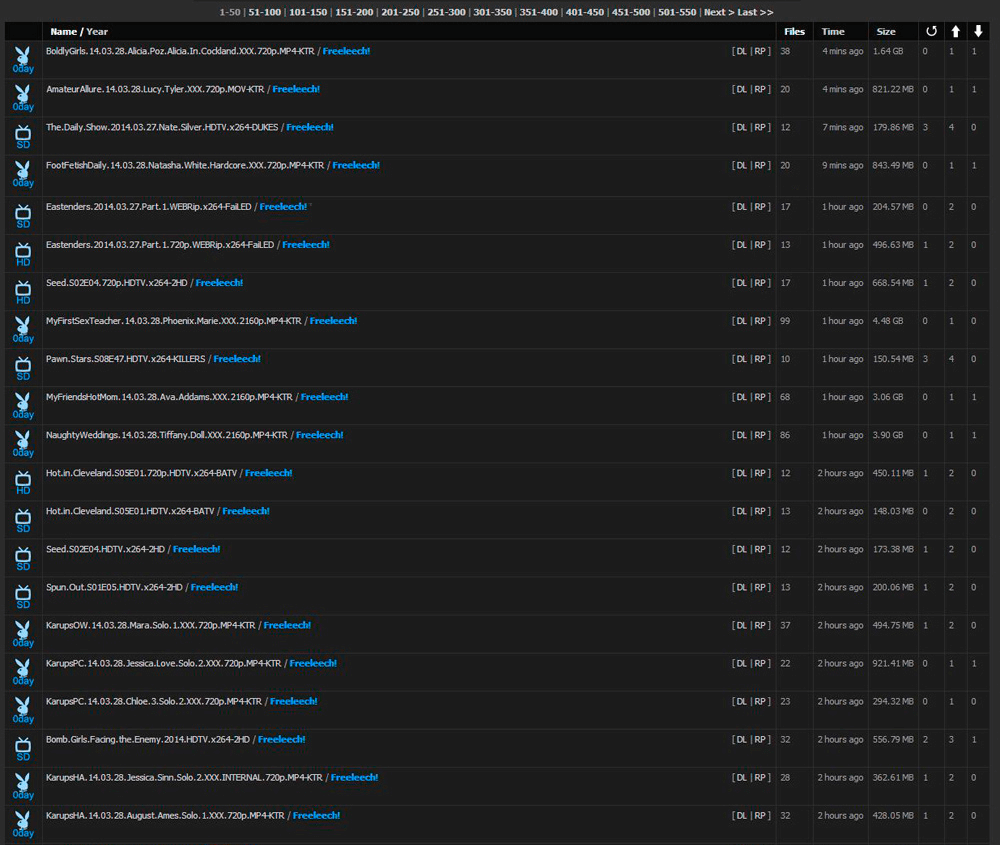Click SD icon for Seed.S02E04.HDTV row
This screenshot has height=845, width=1000.
tap(23, 558)
